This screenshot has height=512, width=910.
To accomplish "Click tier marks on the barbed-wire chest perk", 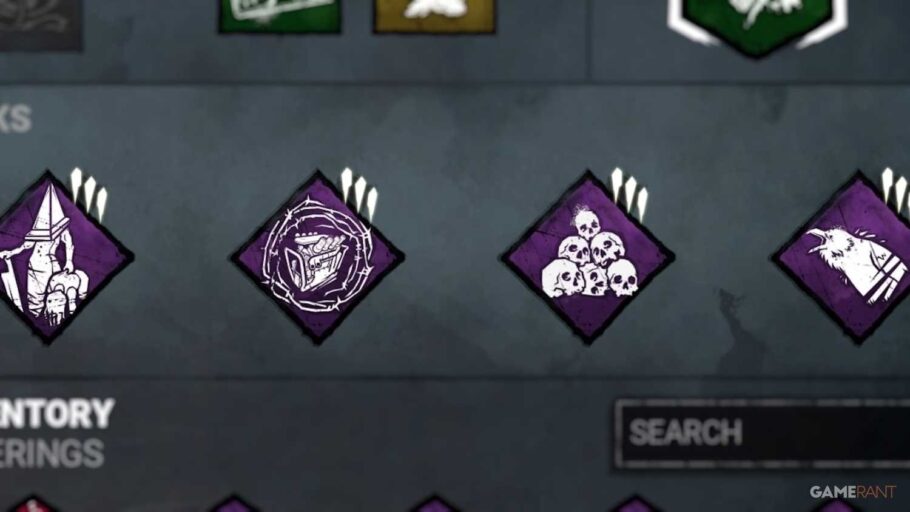I will coord(359,194).
